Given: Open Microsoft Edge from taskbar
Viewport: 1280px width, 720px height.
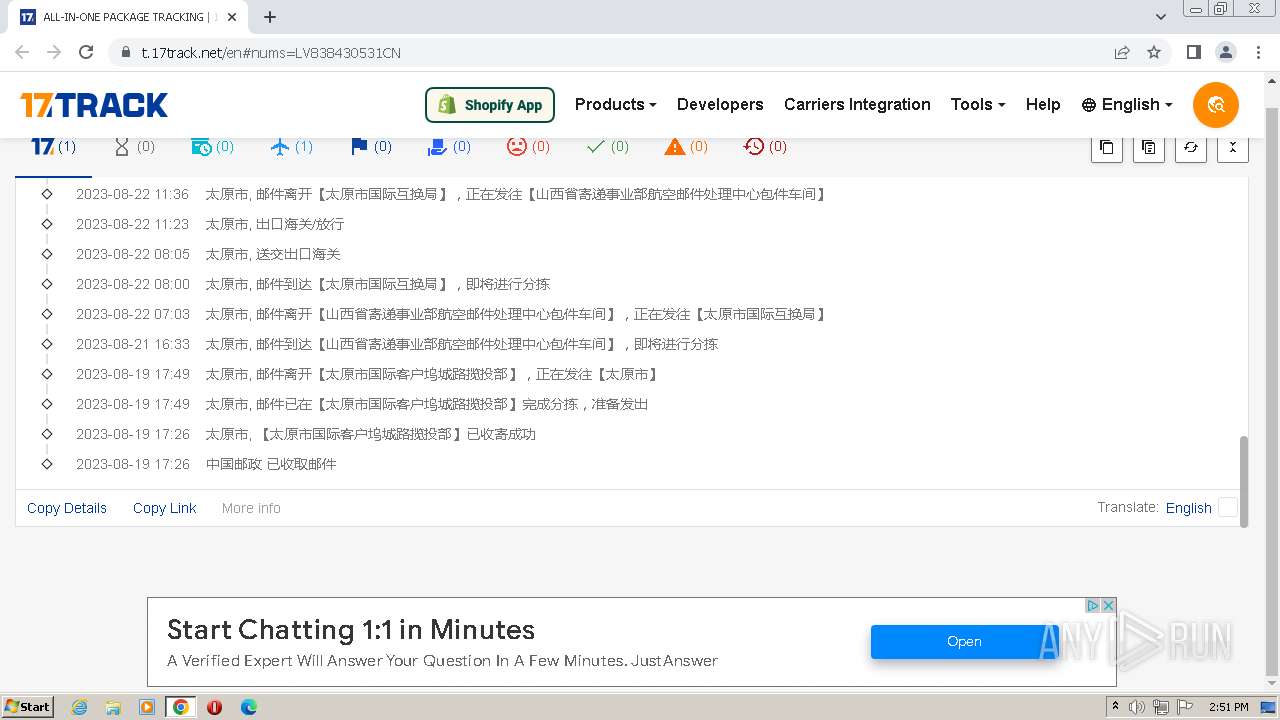Looking at the screenshot, I should 248,707.
